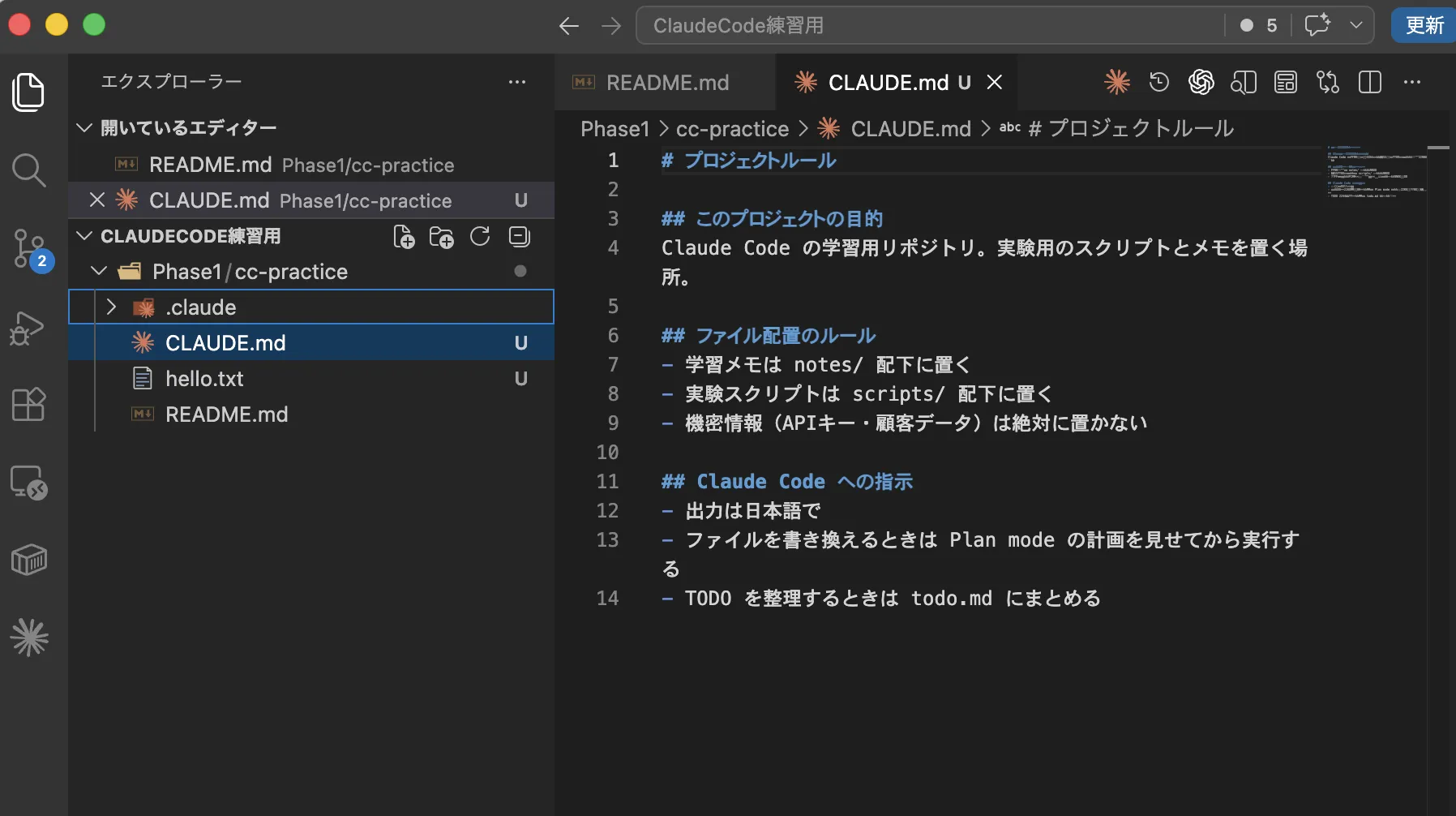This screenshot has height=816, width=1456.
Task: Place cursor on ## Claude Code への指示 heading
Action: (x=787, y=481)
